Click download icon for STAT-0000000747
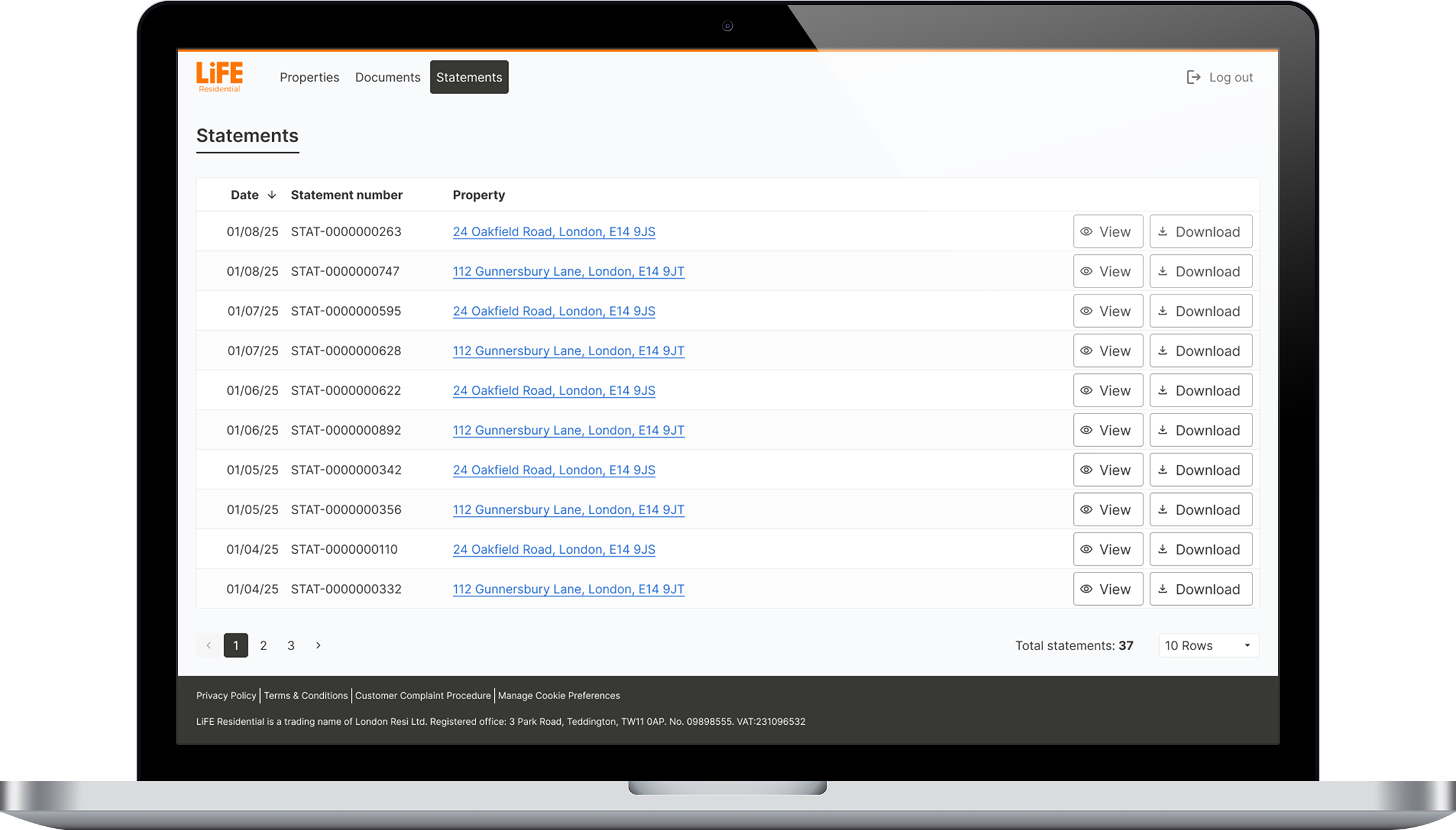Screen dimensions: 1456x830 click(x=1163, y=271)
